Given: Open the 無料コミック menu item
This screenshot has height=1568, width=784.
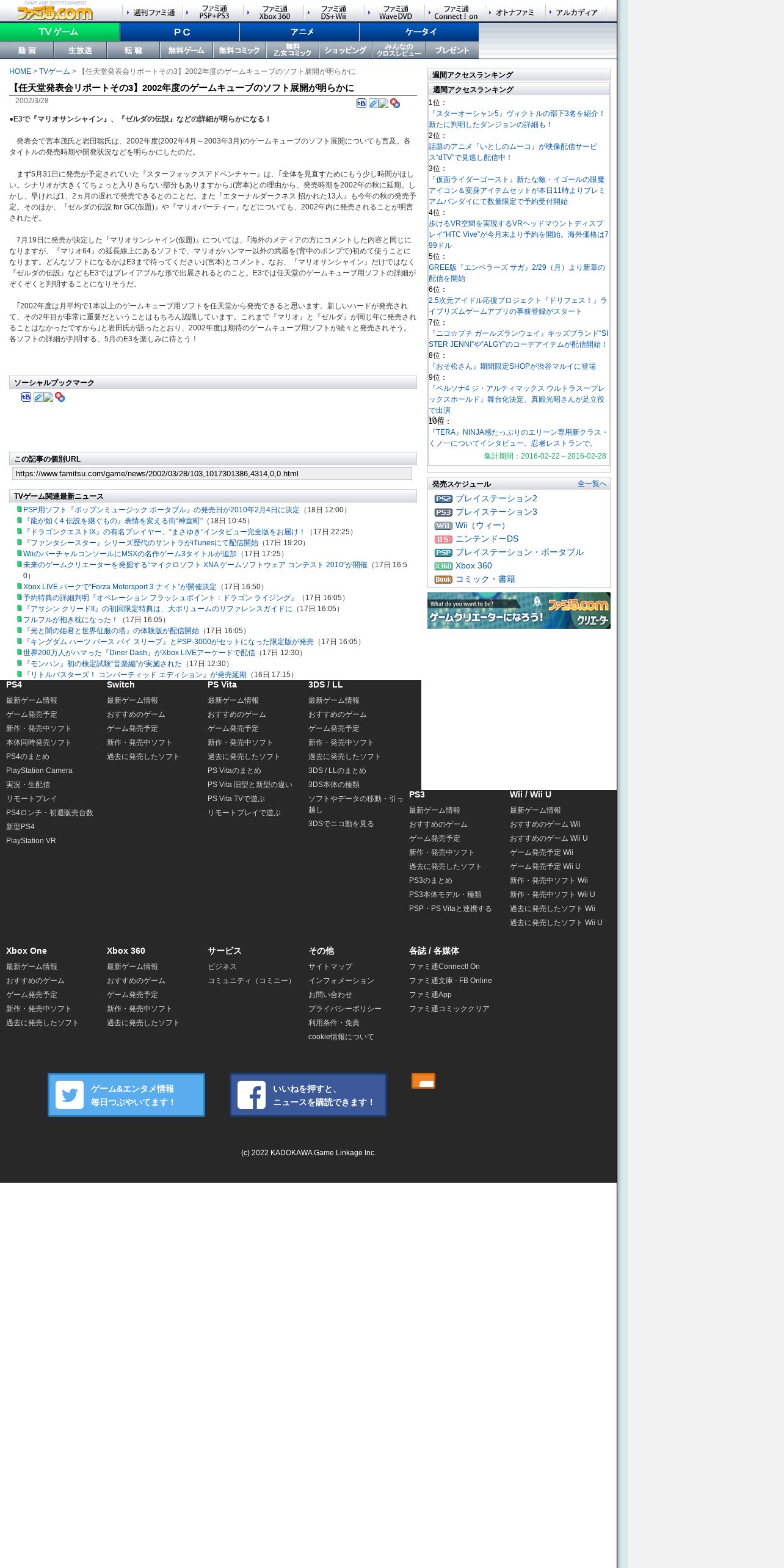Looking at the screenshot, I should [239, 50].
